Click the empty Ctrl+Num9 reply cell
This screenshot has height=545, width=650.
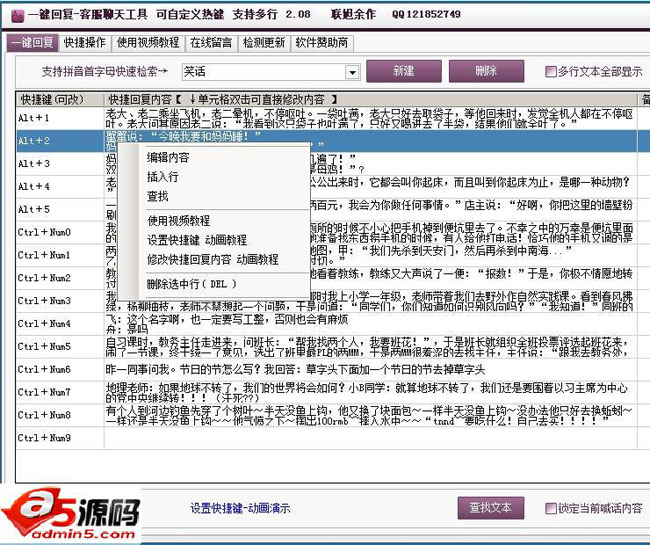pos(370,438)
